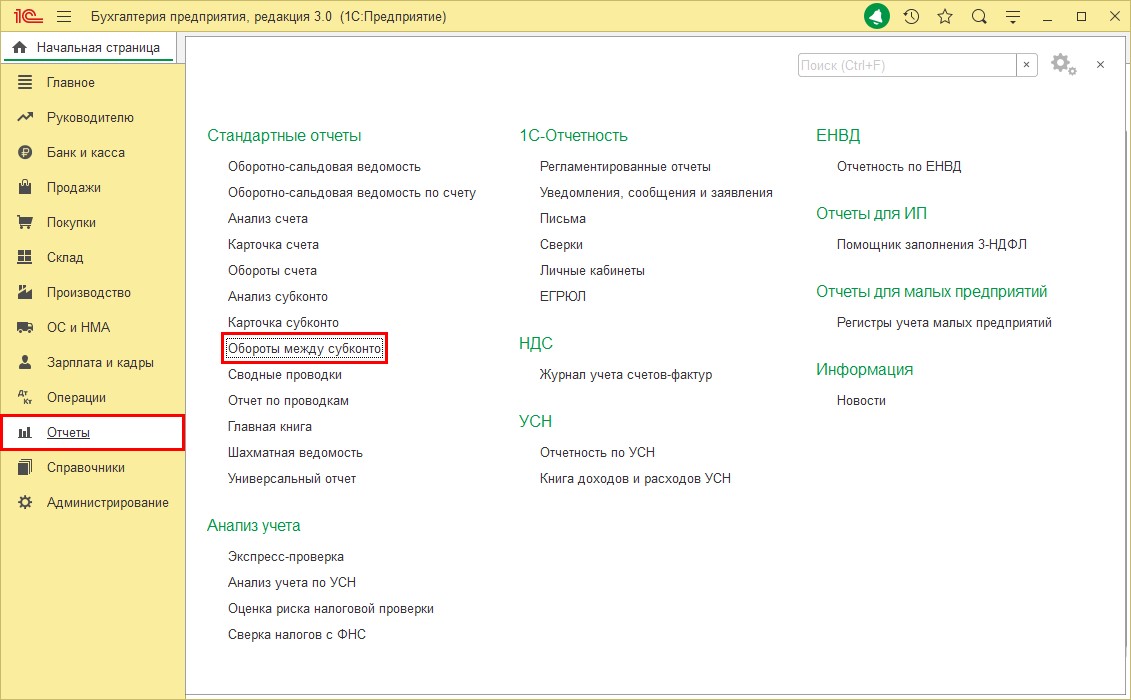Open Обороты между субконто report

tap(305, 349)
